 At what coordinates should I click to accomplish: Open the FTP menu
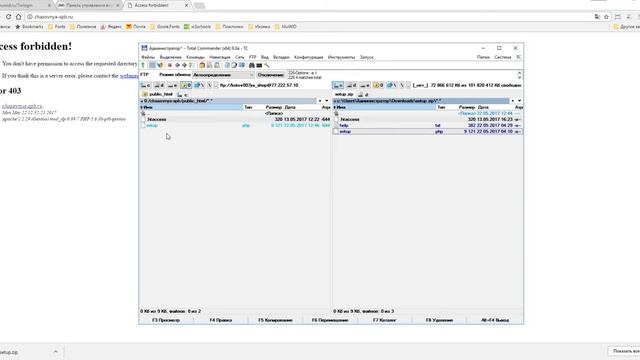pos(253,57)
